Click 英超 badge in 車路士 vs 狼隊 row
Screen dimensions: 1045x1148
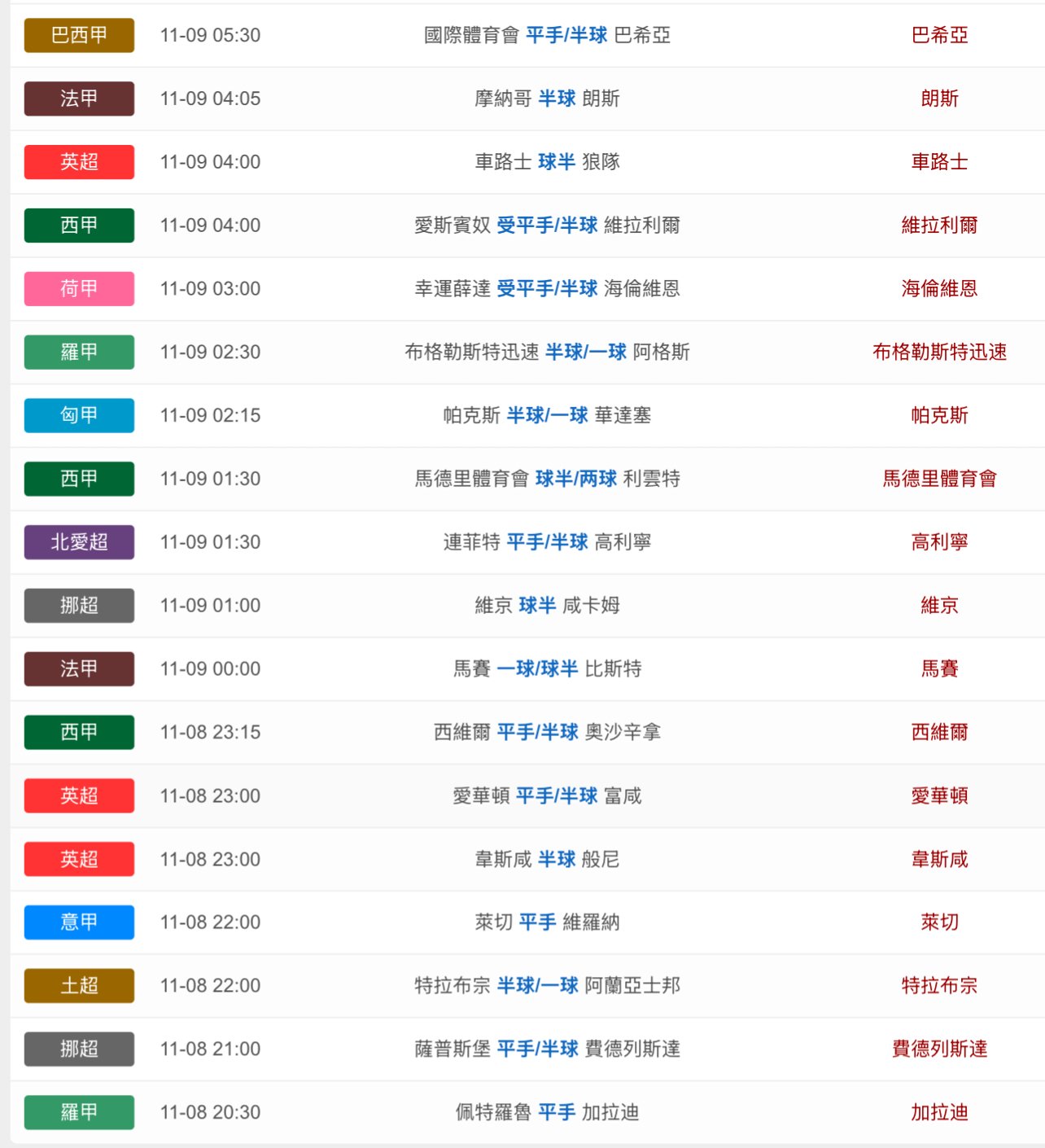[x=79, y=162]
